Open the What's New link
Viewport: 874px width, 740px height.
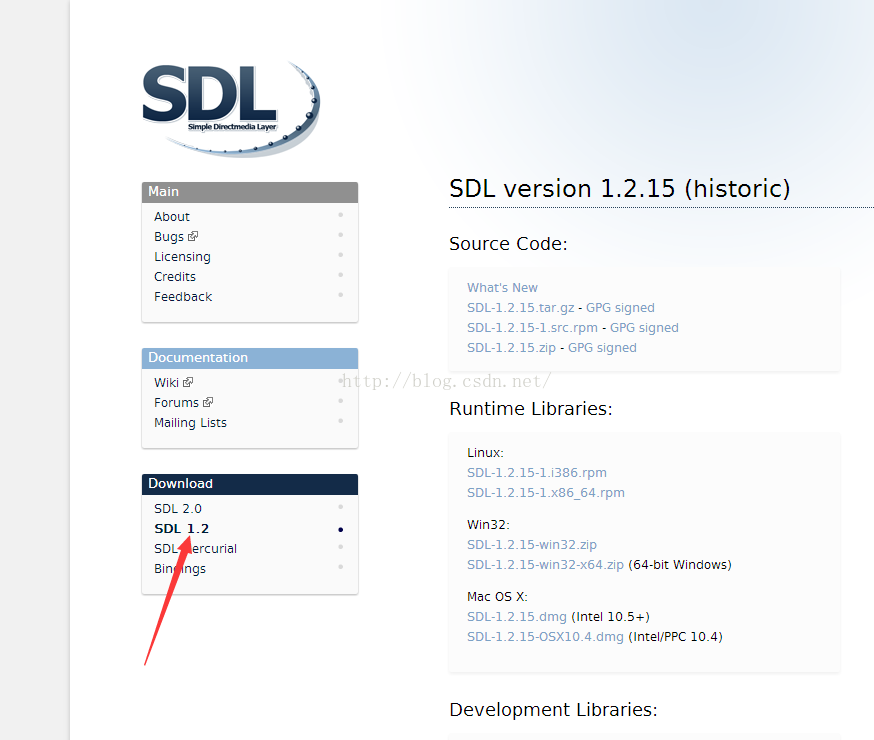502,288
